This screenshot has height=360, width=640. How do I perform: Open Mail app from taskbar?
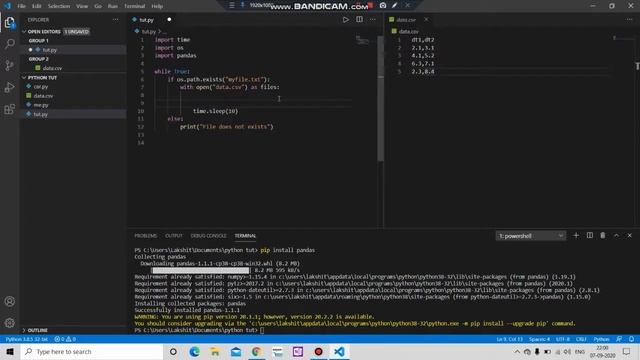click(x=236, y=351)
